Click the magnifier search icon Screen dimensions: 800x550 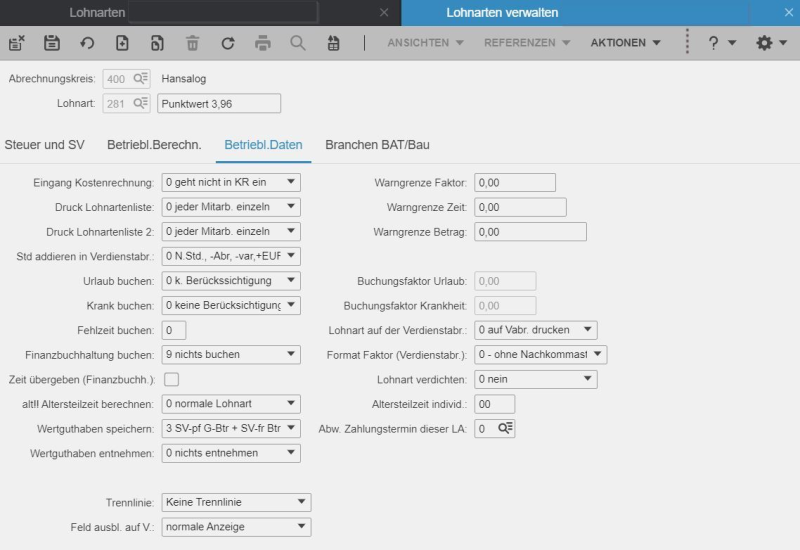[x=298, y=43]
